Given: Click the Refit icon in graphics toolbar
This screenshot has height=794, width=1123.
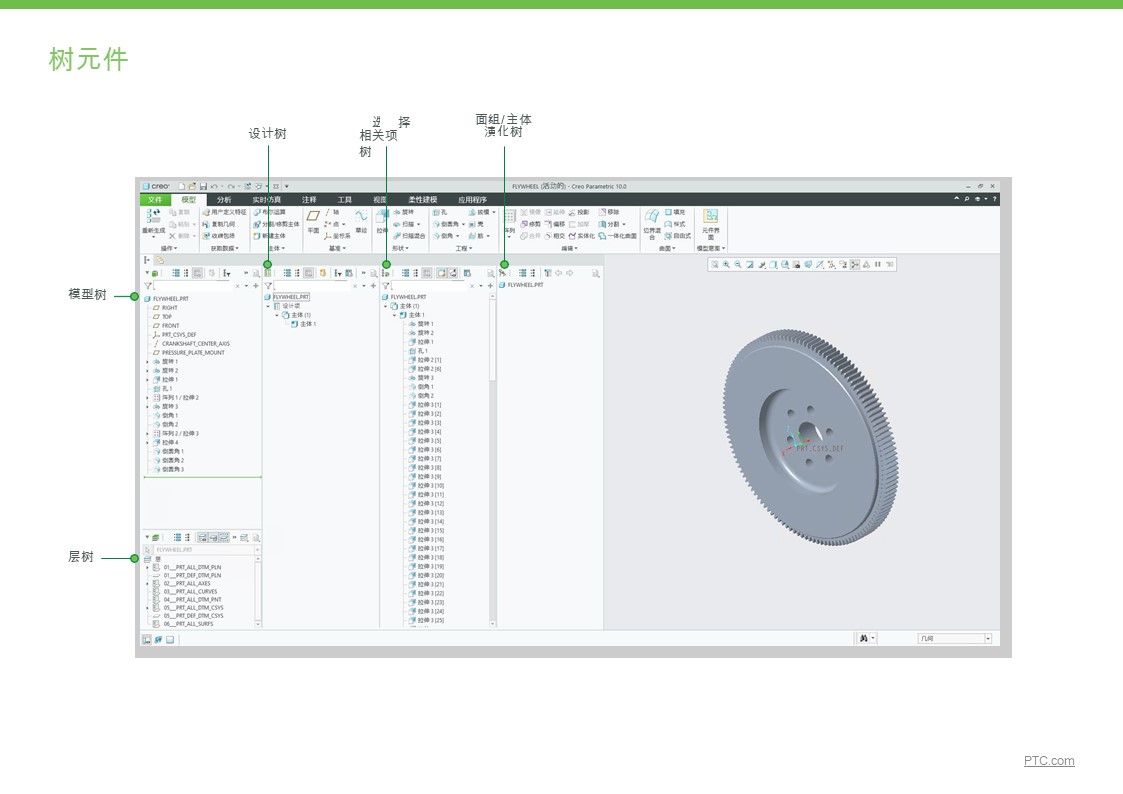Looking at the screenshot, I should click(715, 265).
